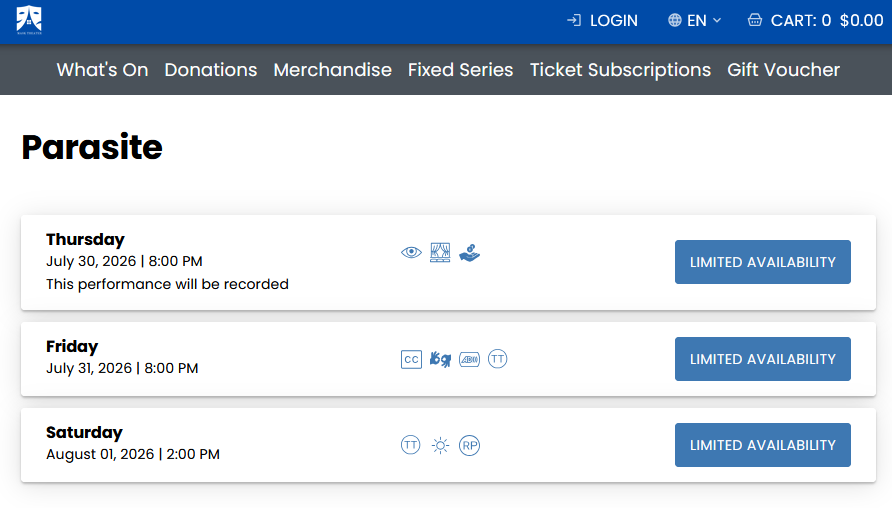Click the CC closed captions icon on Friday
Image resolution: width=892 pixels, height=508 pixels.
(411, 360)
